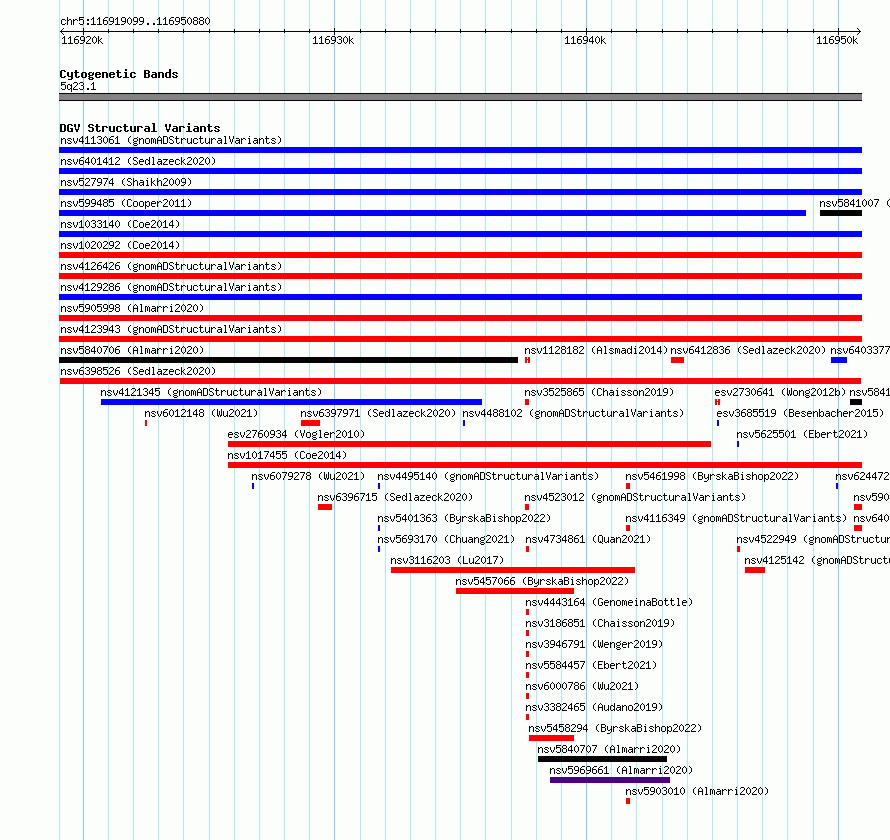Click the blue bar under nsv4113061

pos(460,150)
